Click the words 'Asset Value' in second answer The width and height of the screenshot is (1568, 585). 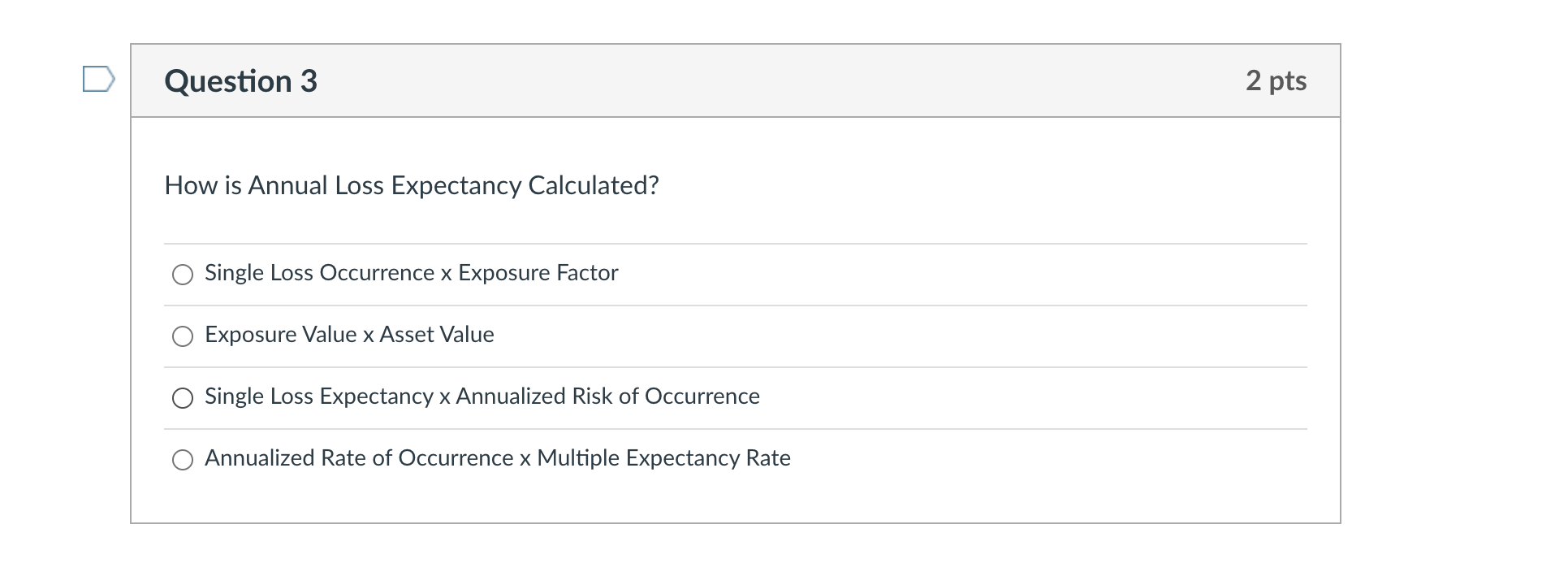[x=437, y=335]
